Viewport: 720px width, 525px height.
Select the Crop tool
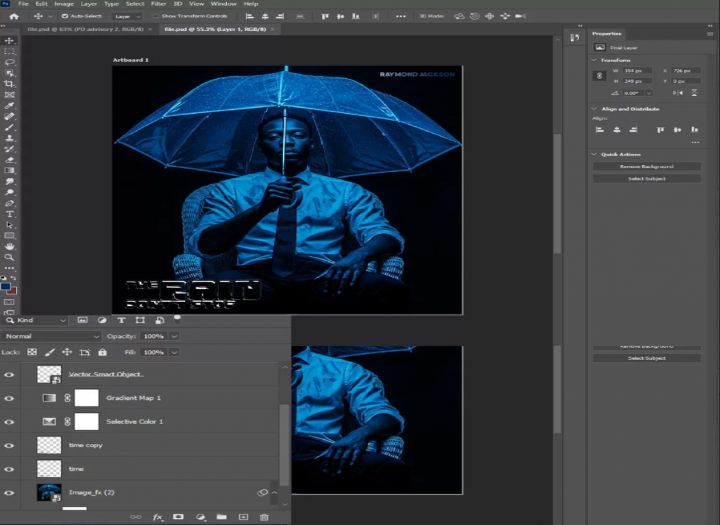[9, 84]
